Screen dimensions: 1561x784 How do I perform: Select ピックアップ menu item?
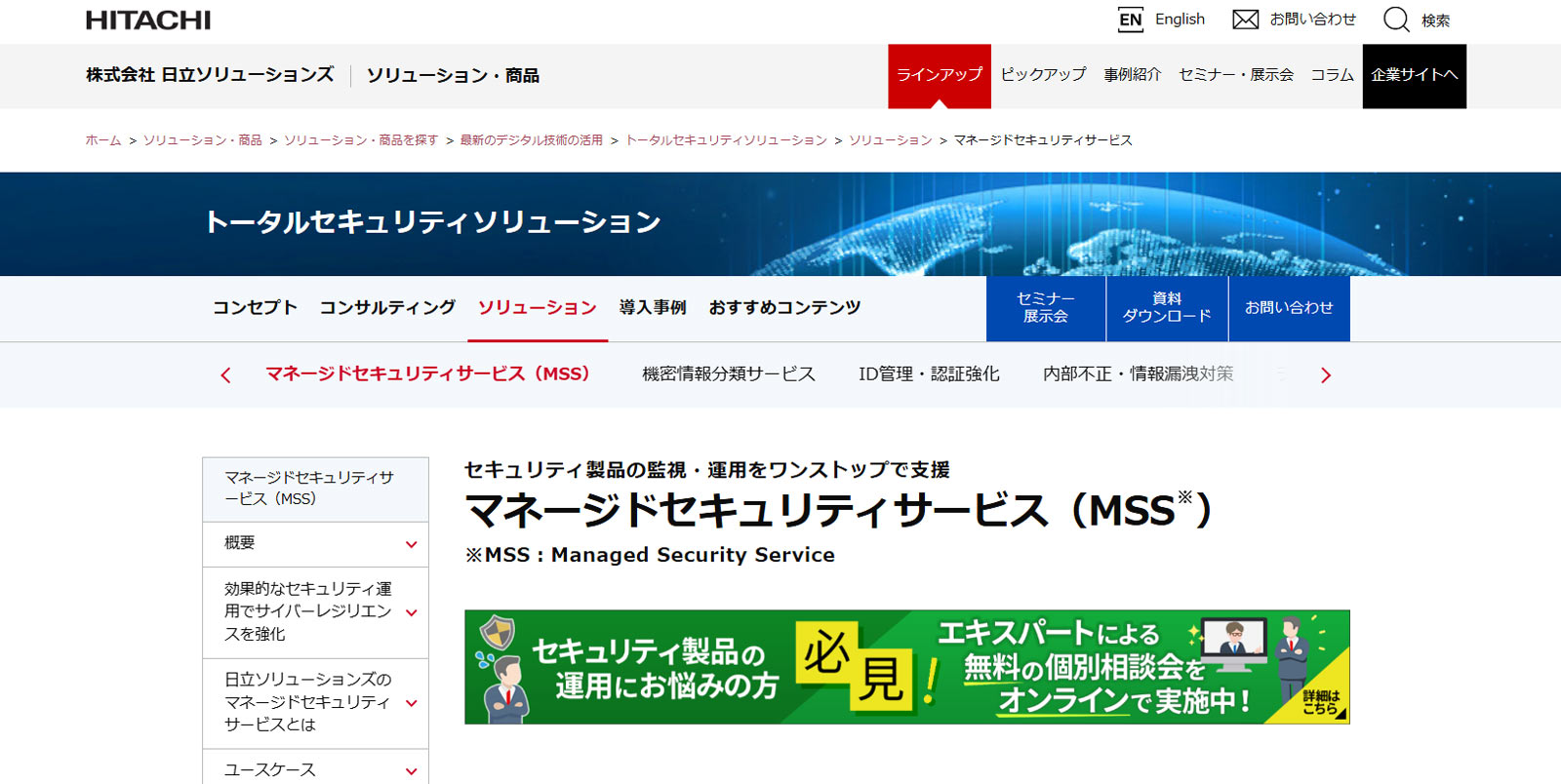pyautogui.click(x=1043, y=75)
